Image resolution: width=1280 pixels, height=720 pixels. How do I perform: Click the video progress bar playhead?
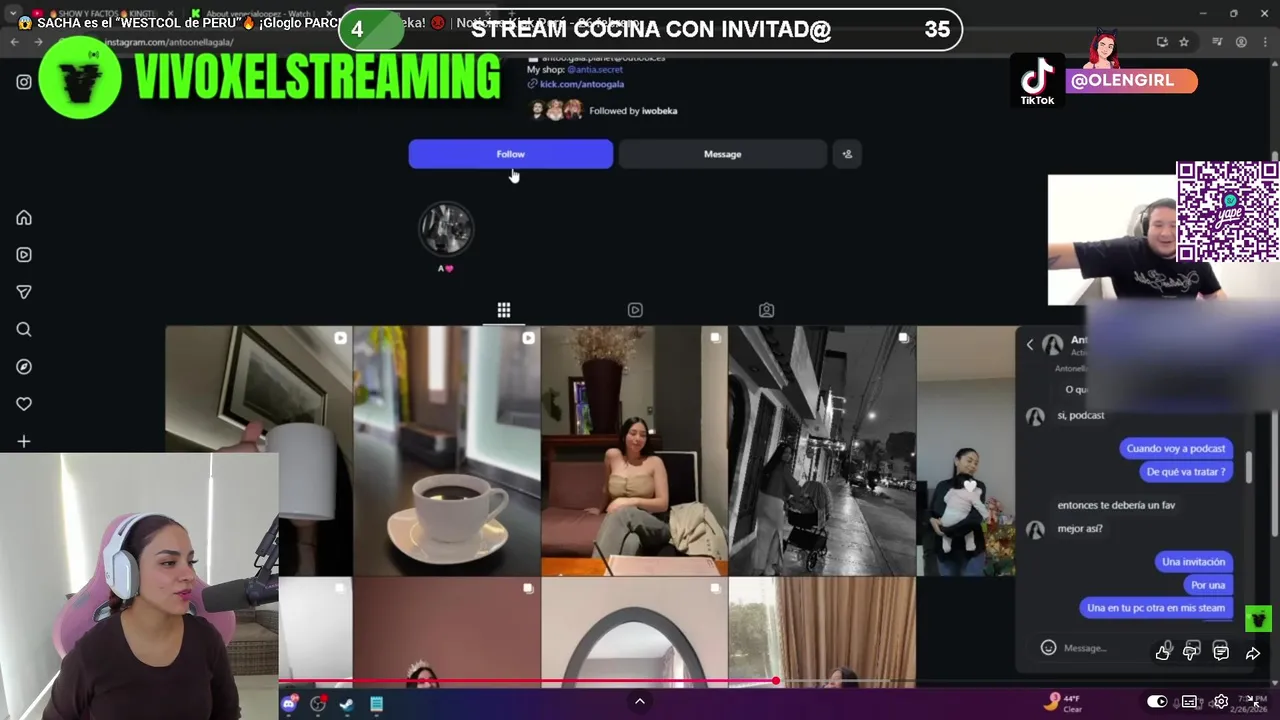click(x=776, y=681)
